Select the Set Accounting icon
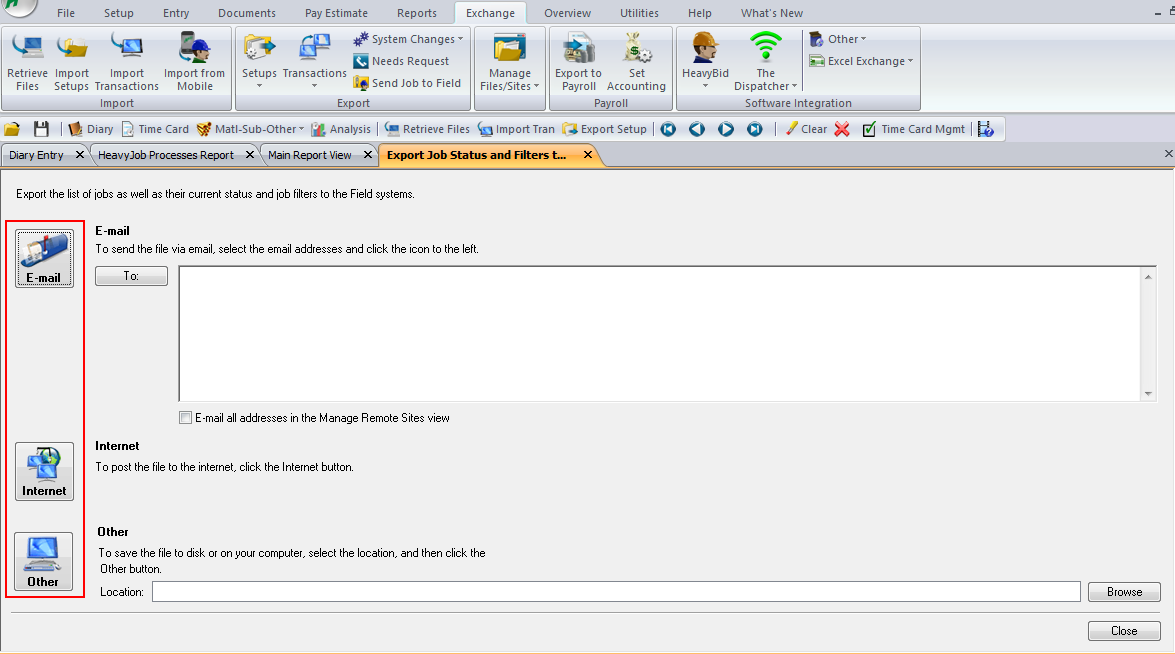The image size is (1175, 654). [636, 60]
